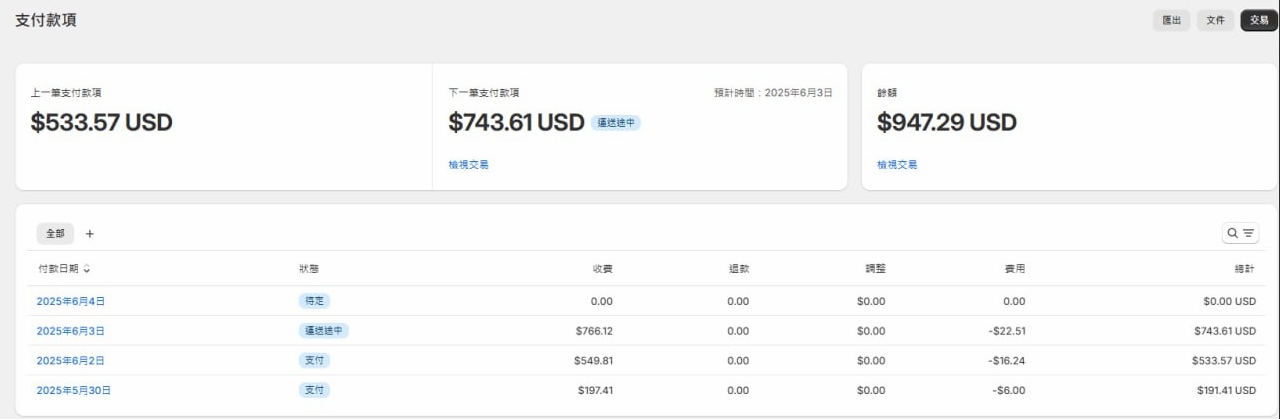Click 支付 badge in 2025年6月2日 row
The height and width of the screenshot is (419, 1280).
314,360
